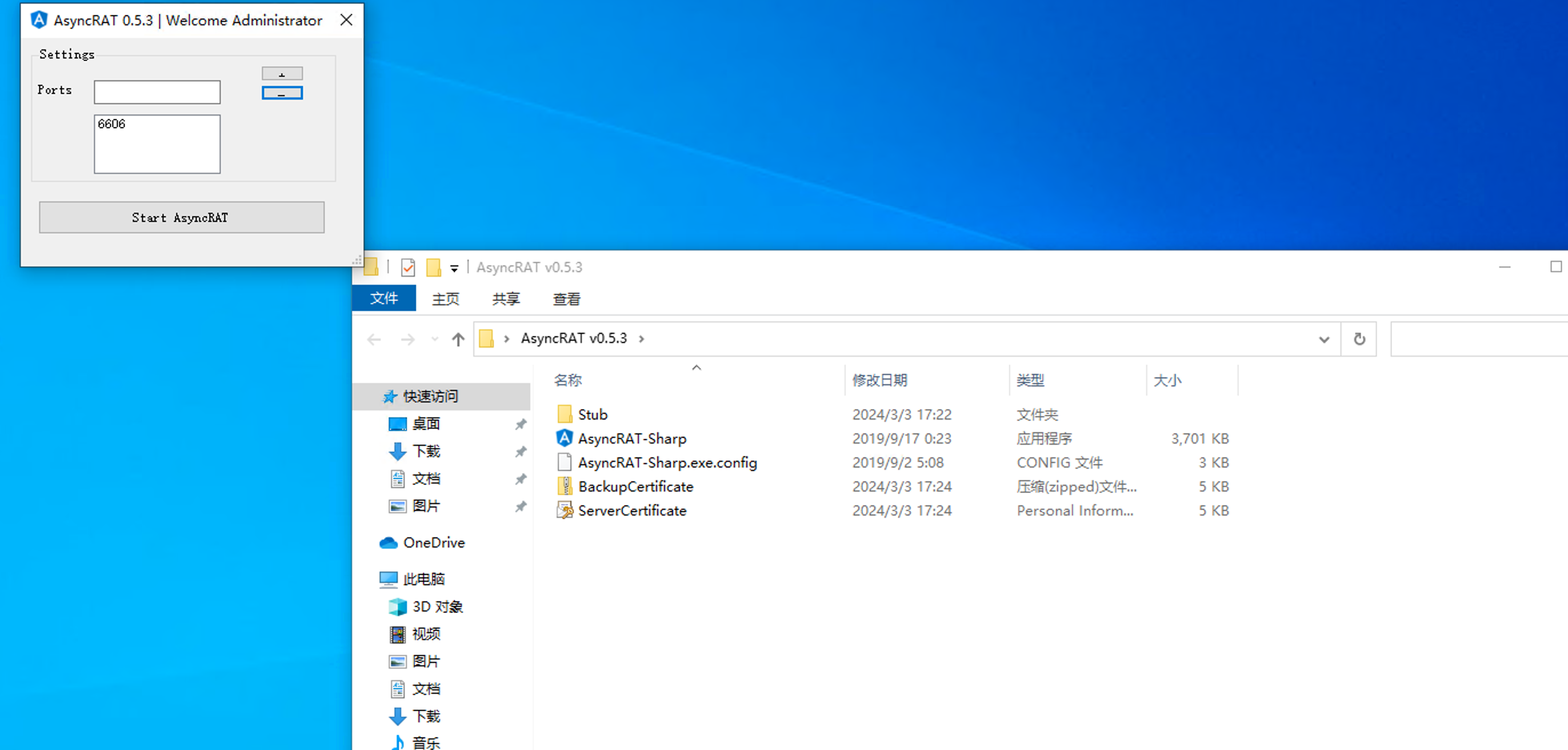The height and width of the screenshot is (750, 1568).
Task: Expand the chevron after AsyncRAT v0.5.3 in address bar
Action: 642,338
